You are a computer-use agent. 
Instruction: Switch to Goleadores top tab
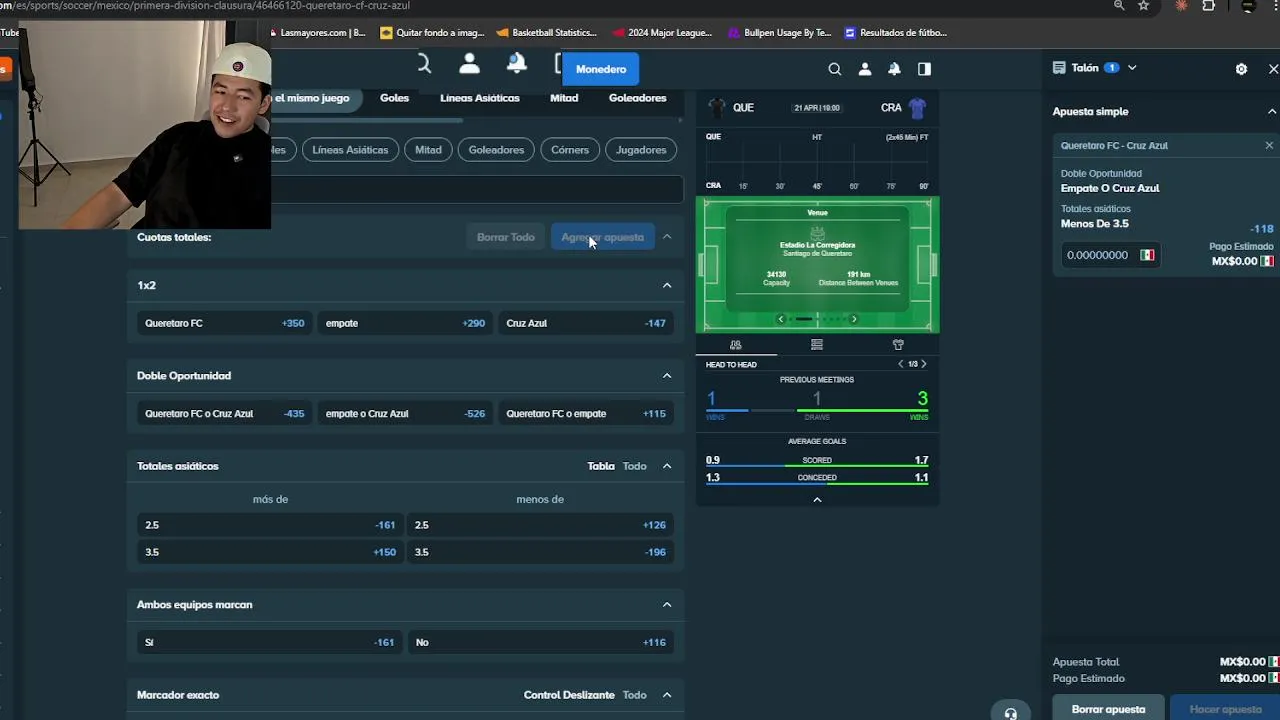click(x=637, y=98)
